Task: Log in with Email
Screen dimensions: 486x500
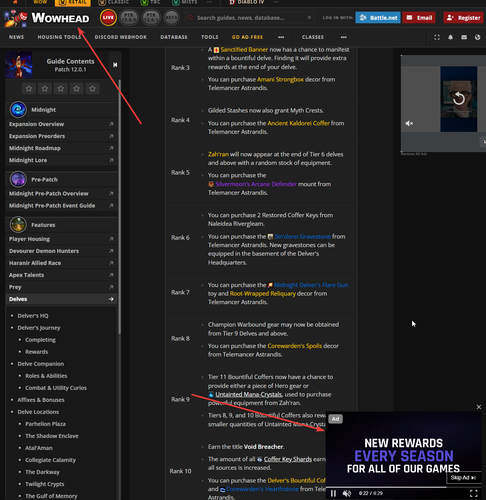Action: tap(419, 18)
